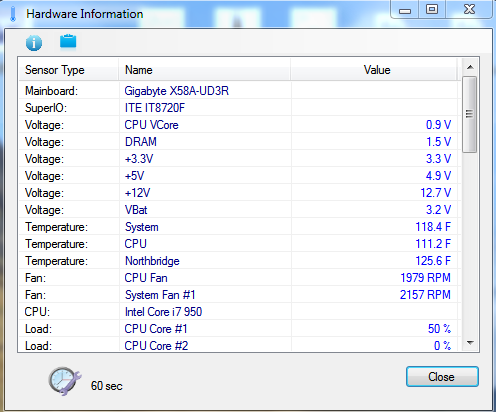
Task: Click the vertical scrollbar thumb
Action: point(470,114)
